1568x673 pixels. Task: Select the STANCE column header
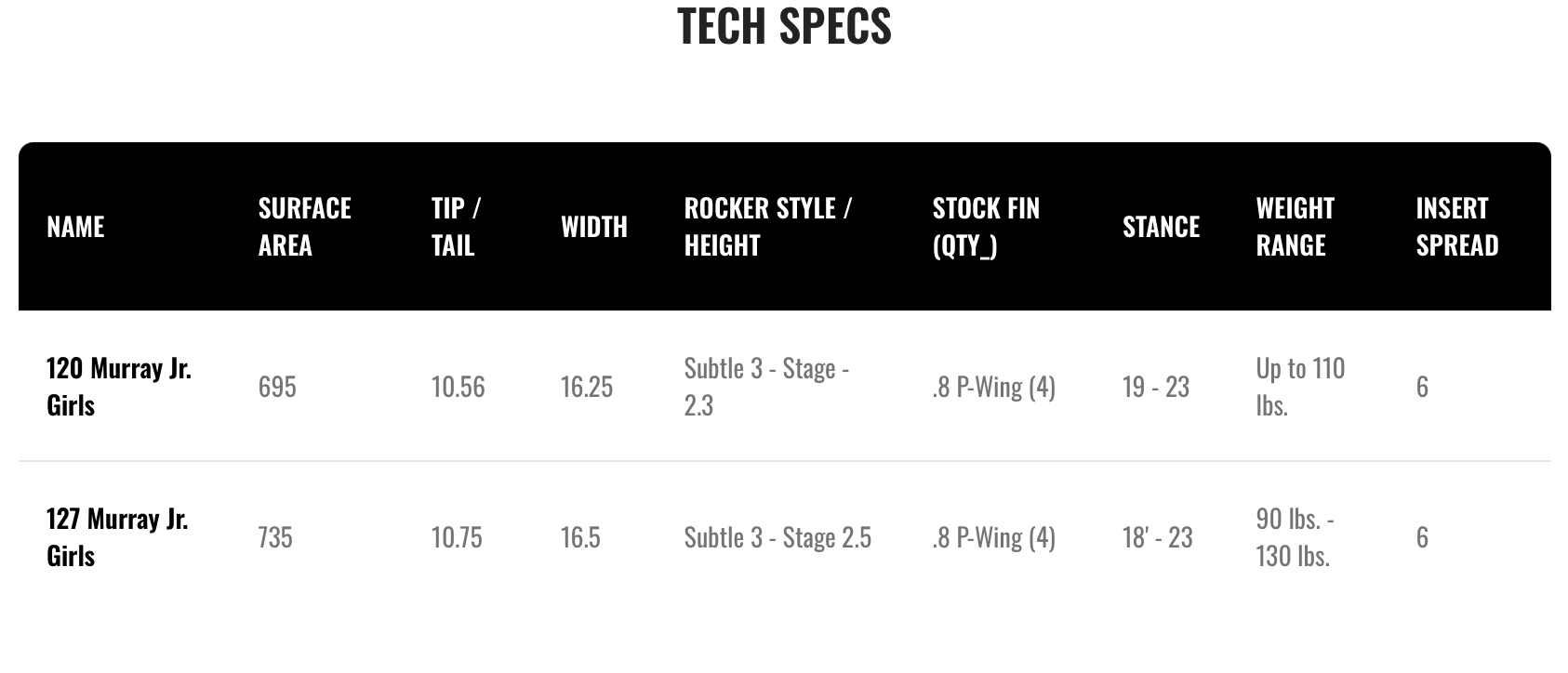[x=1161, y=227]
